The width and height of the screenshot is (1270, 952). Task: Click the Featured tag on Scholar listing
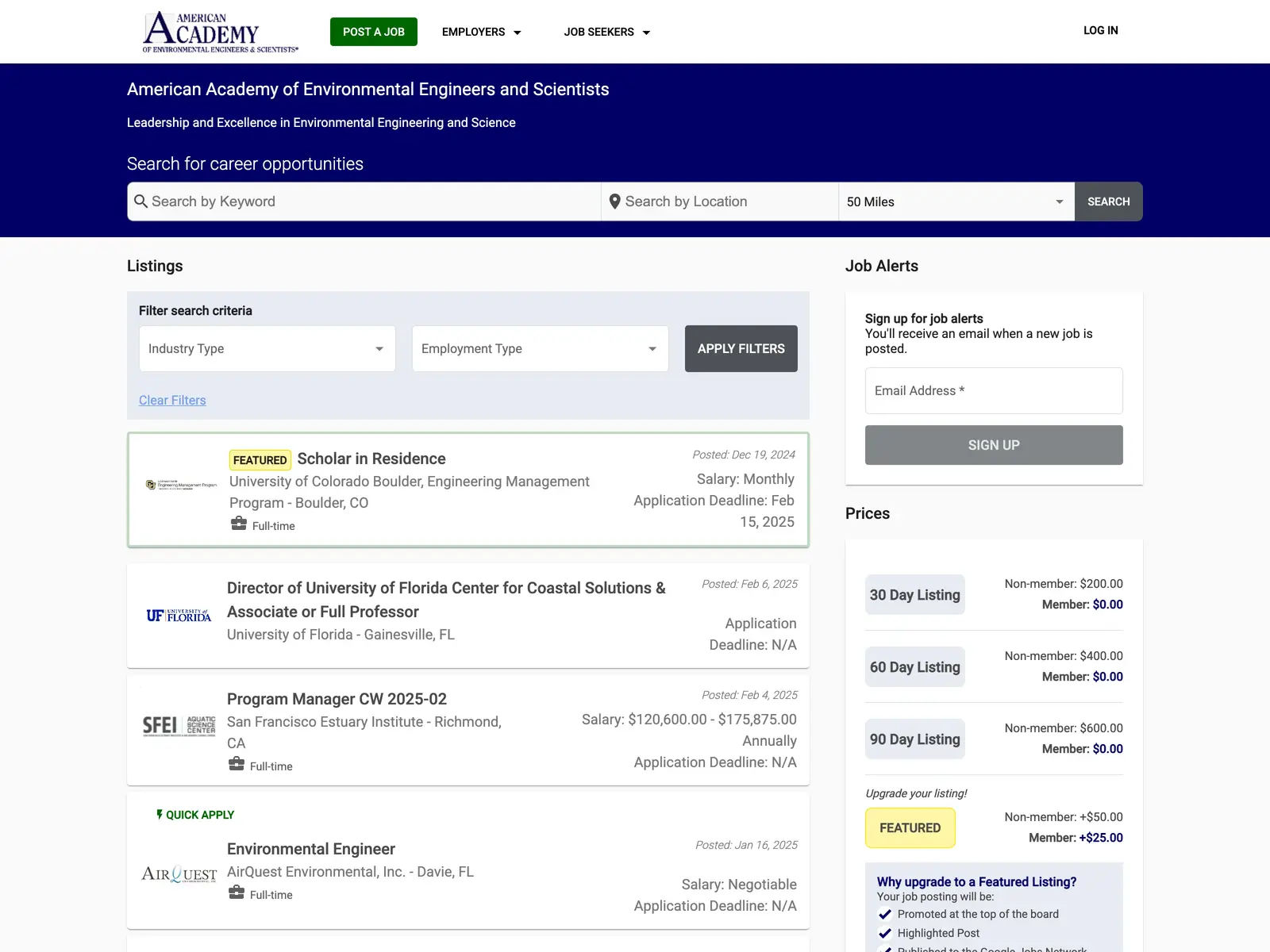(260, 460)
